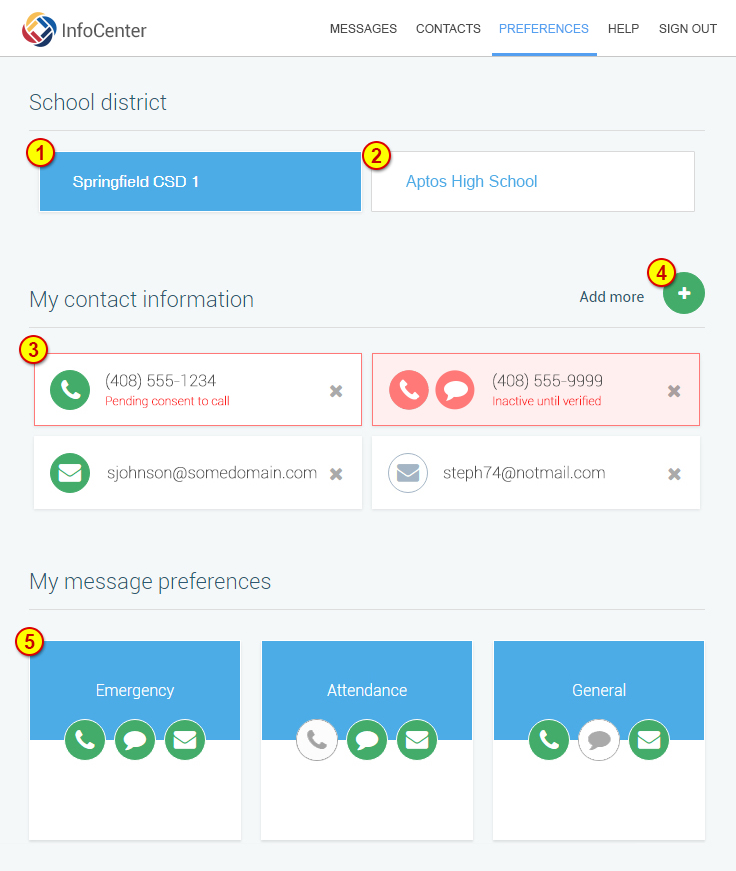The width and height of the screenshot is (736, 871).
Task: Click the green add contact plus button
Action: pyautogui.click(x=684, y=293)
